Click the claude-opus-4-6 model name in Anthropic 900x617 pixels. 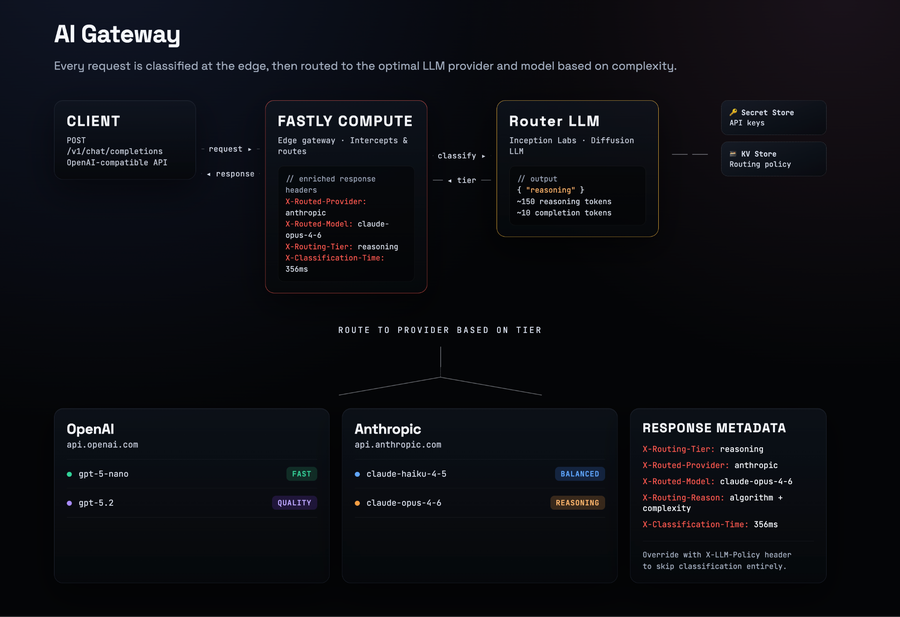(x=404, y=503)
